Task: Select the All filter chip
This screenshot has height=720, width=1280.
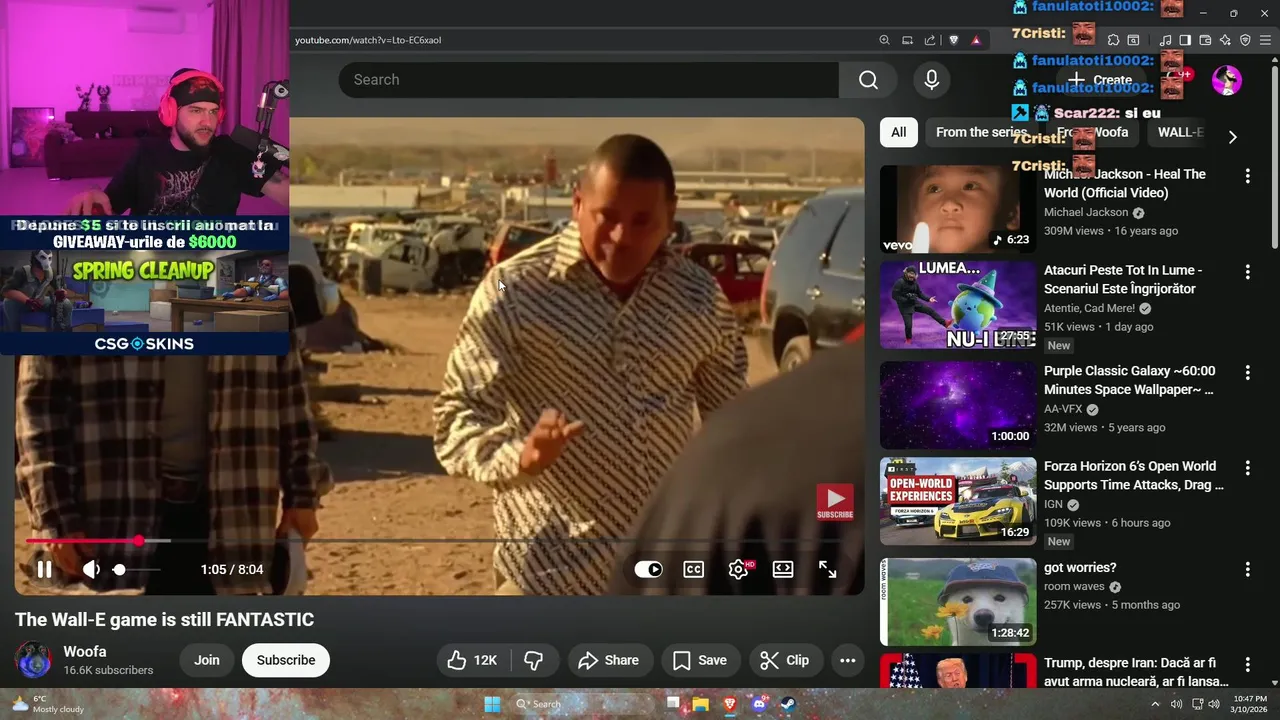Action: pyautogui.click(x=898, y=132)
